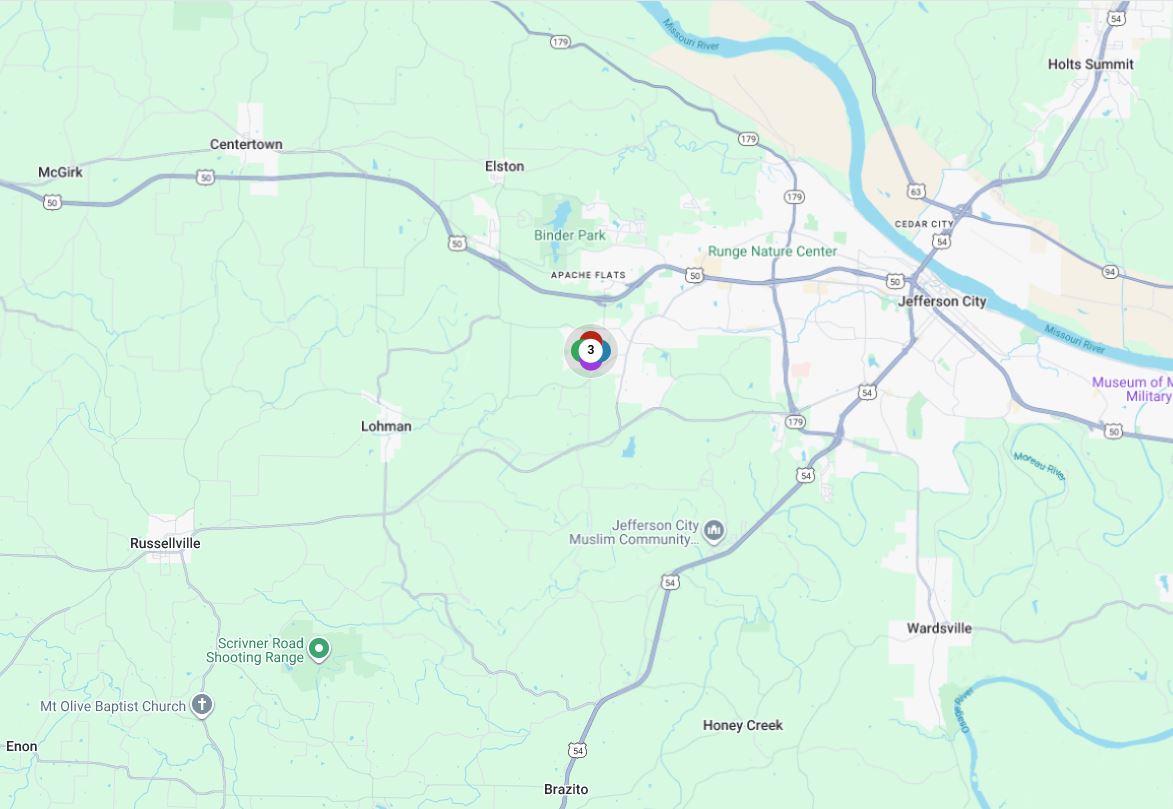Screen dimensions: 1173x809
Task: Click the Route 179 shield near Elston
Action: [560, 42]
